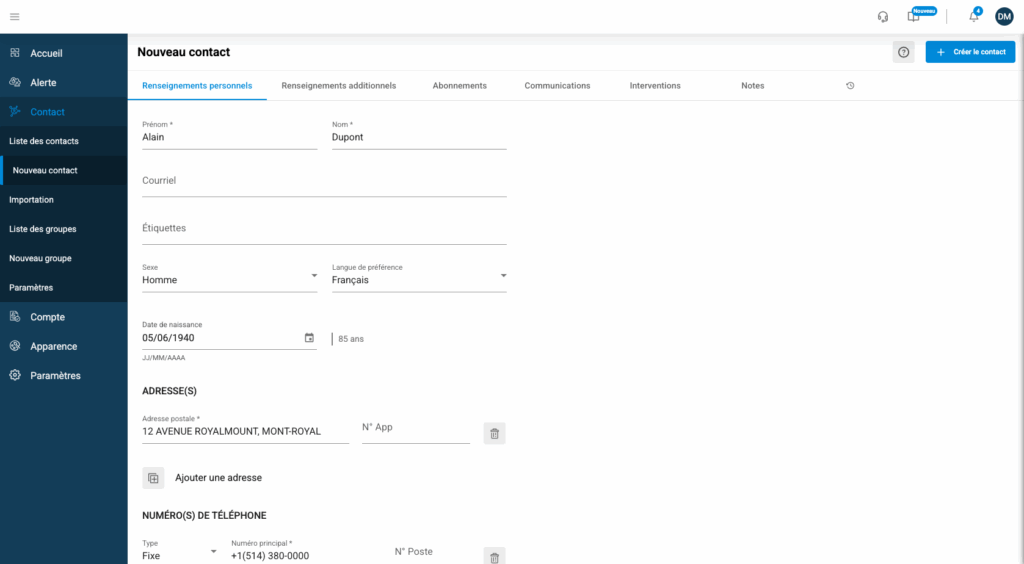Delete the phone number with trash icon

494,557
